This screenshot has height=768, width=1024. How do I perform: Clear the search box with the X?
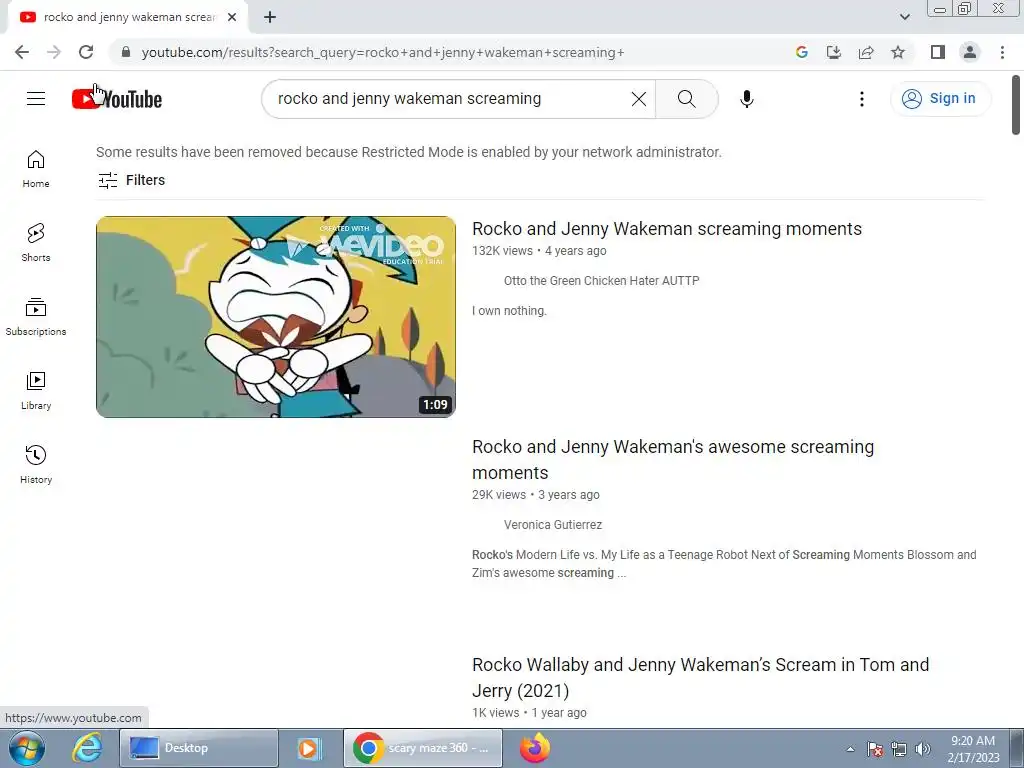pos(639,99)
